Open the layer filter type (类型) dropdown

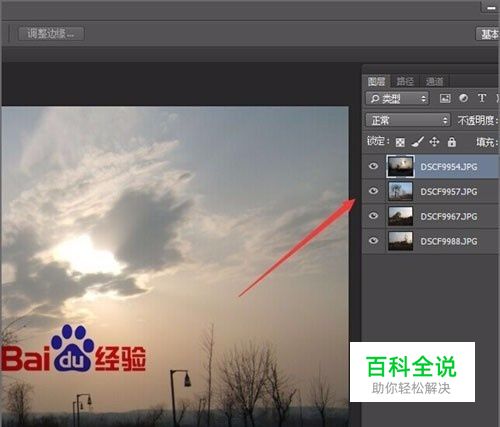397,98
